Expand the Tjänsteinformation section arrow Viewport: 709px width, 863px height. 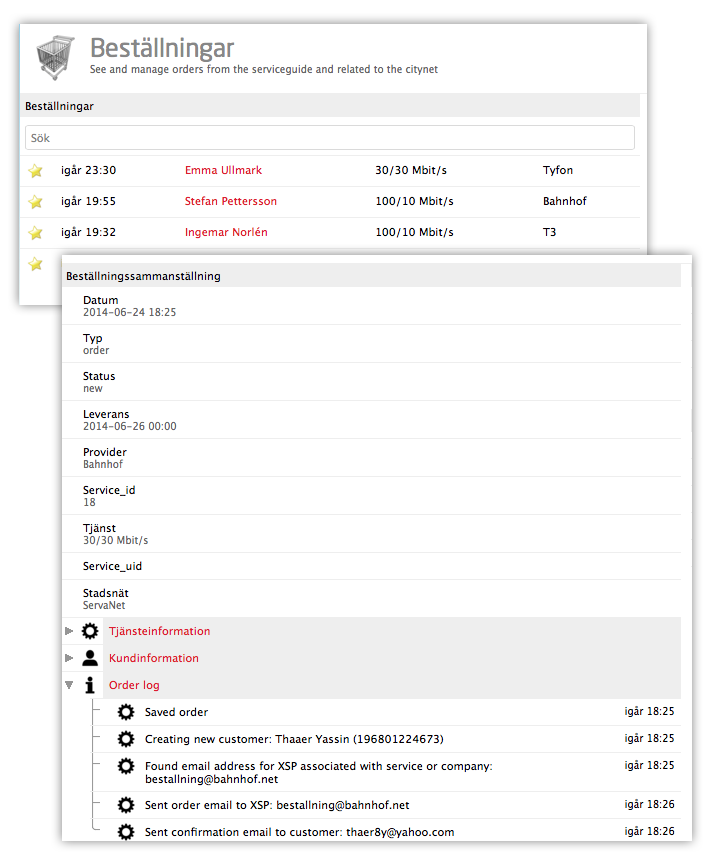click(x=69, y=631)
